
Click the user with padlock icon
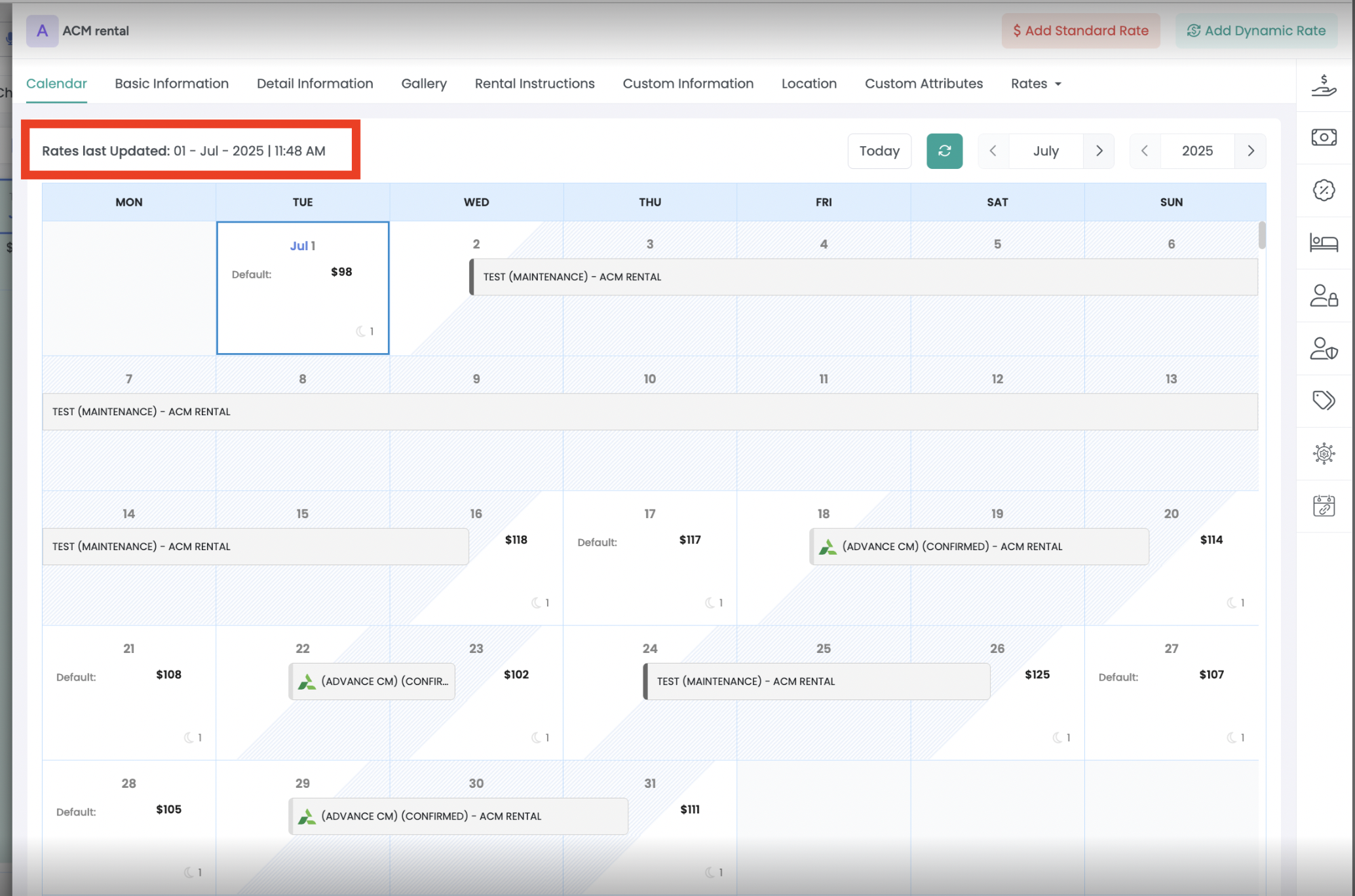pos(1324,295)
